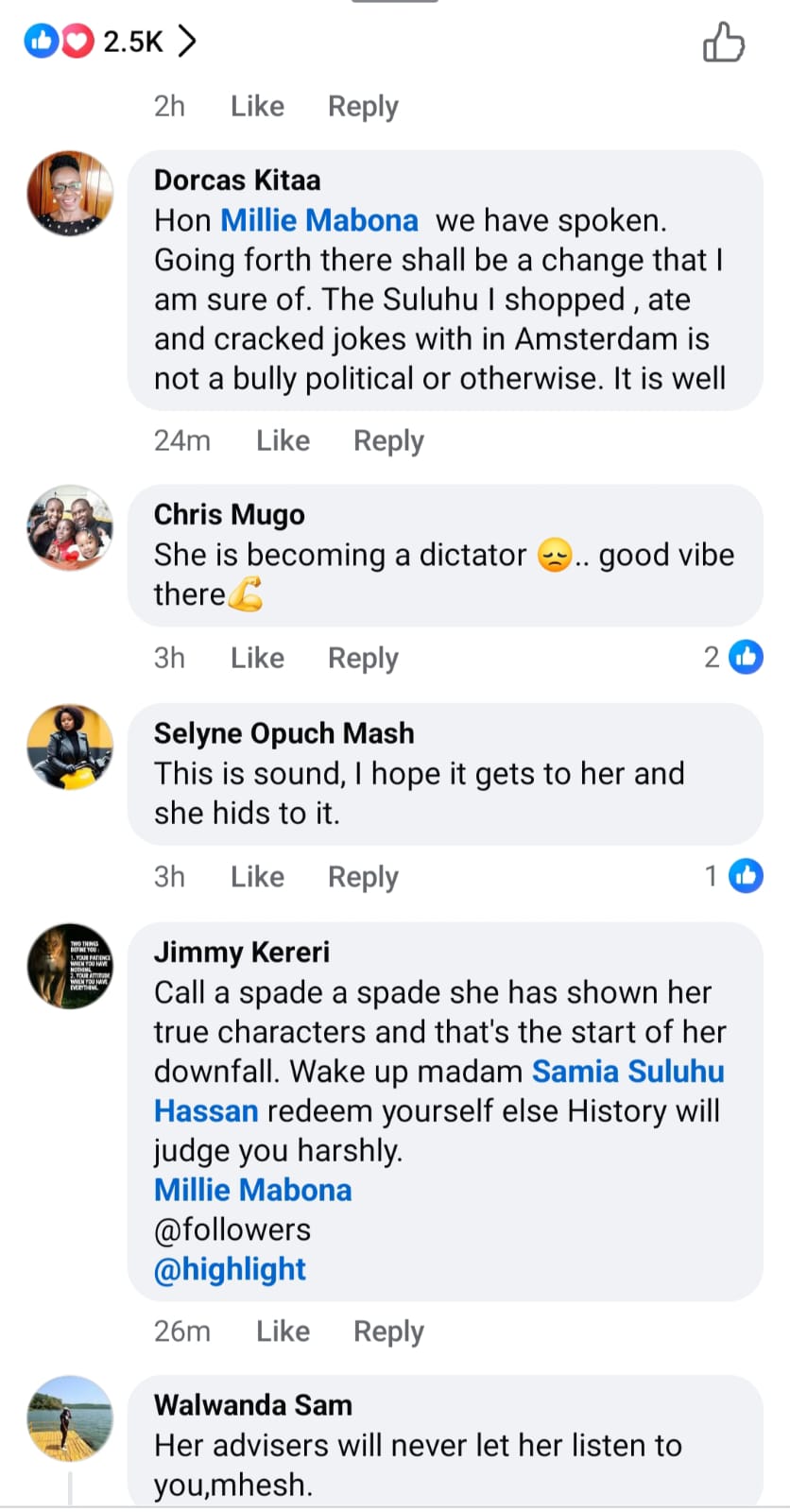
Task: Open Selyne Opuch Mash's profile picture
Action: (70, 747)
